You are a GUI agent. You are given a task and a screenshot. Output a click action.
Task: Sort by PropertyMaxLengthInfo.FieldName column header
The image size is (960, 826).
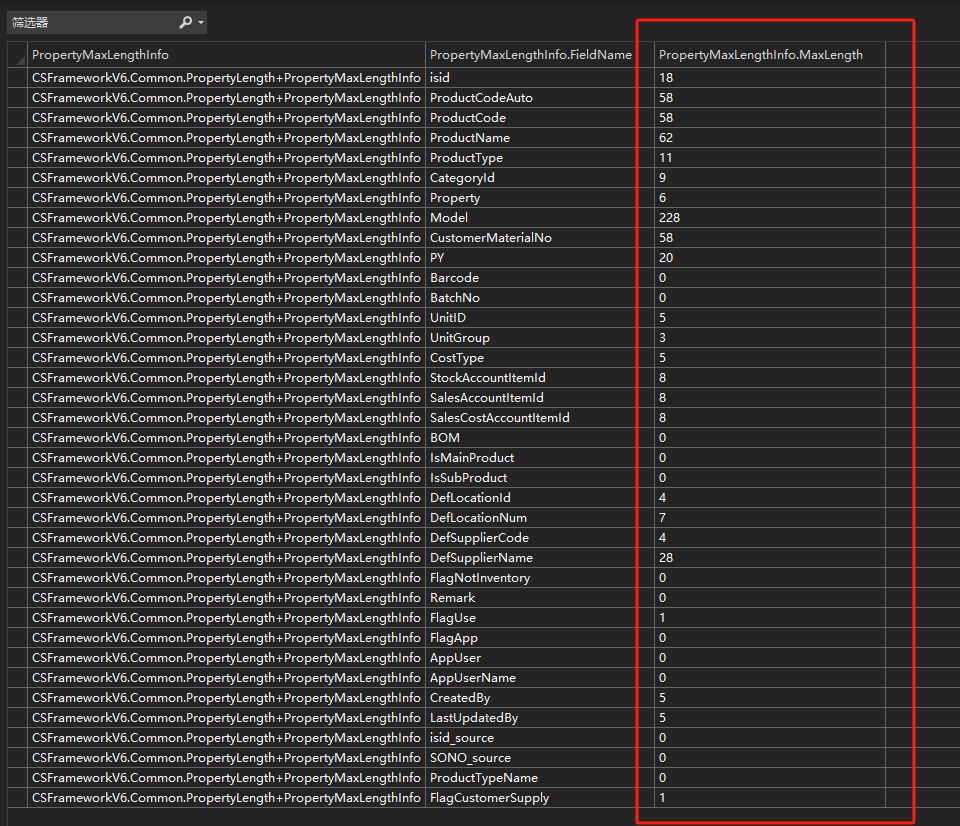[x=530, y=55]
